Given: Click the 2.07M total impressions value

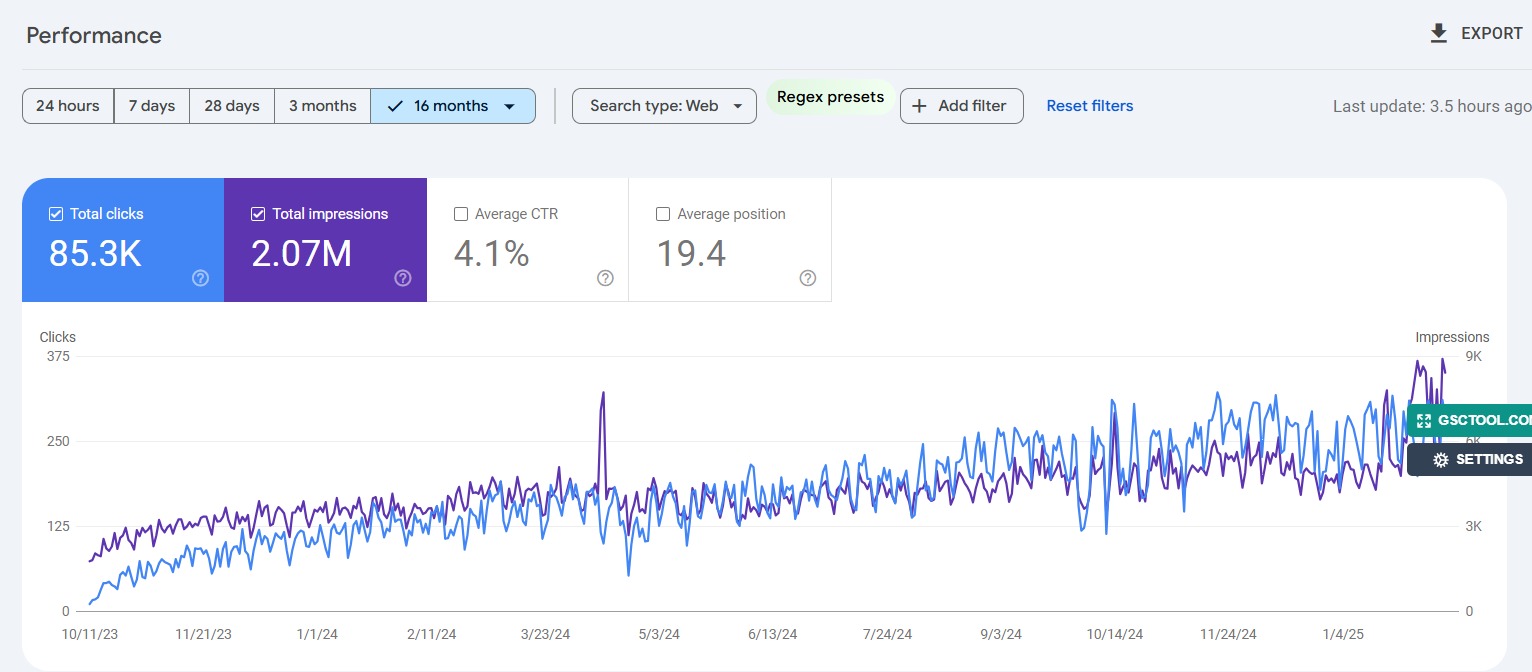Looking at the screenshot, I should pos(301,254).
